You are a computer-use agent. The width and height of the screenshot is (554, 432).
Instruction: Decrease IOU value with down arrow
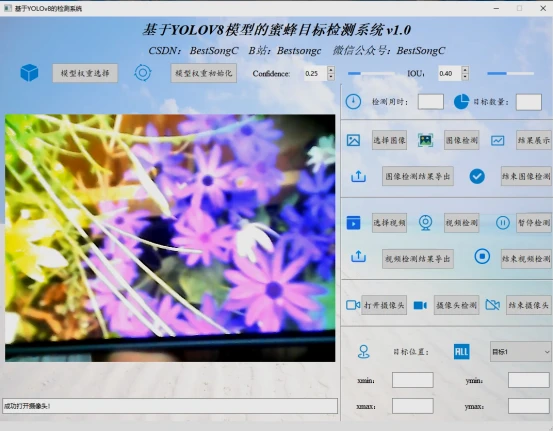click(465, 77)
